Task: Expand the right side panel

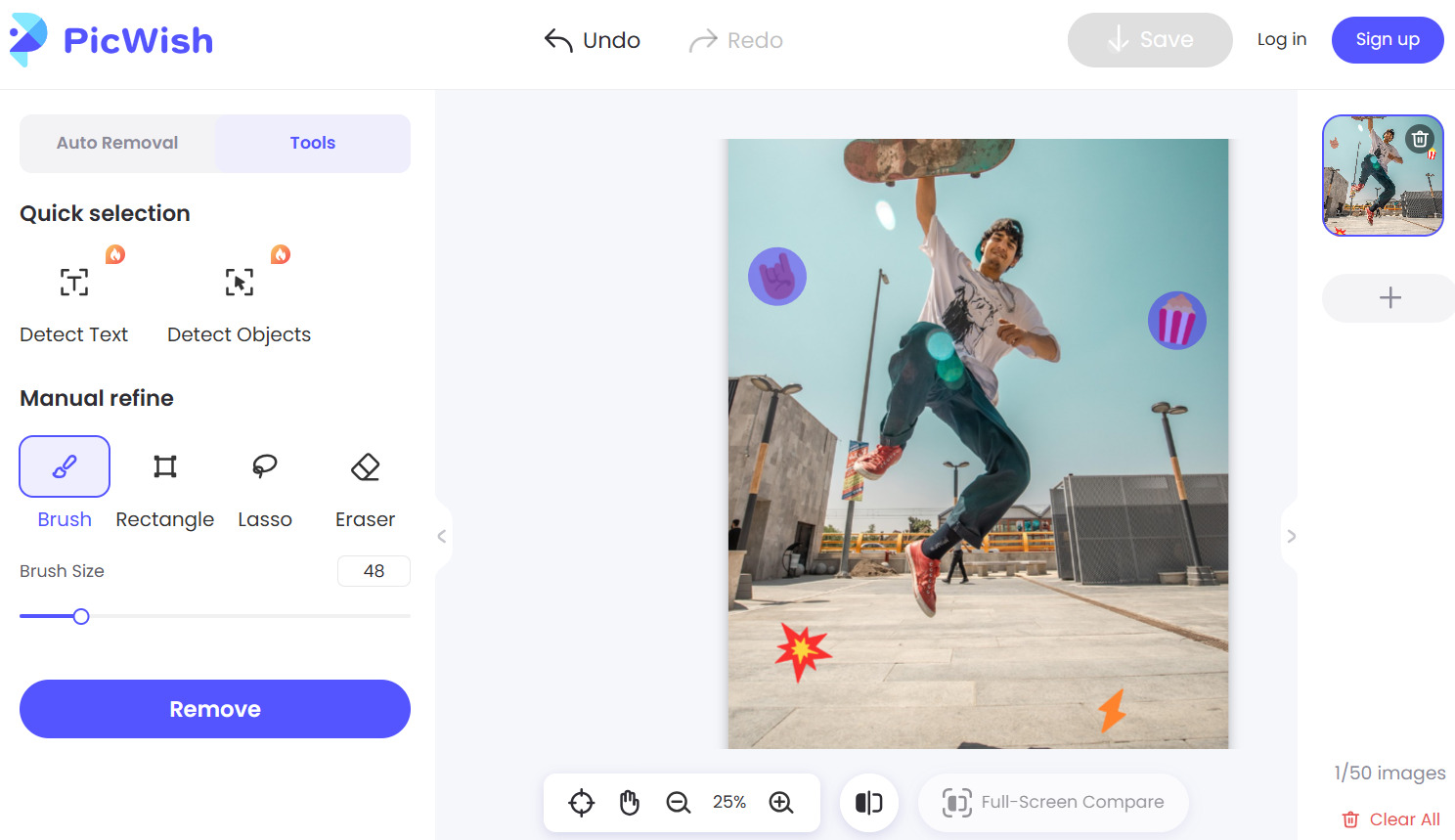Action: click(1291, 536)
